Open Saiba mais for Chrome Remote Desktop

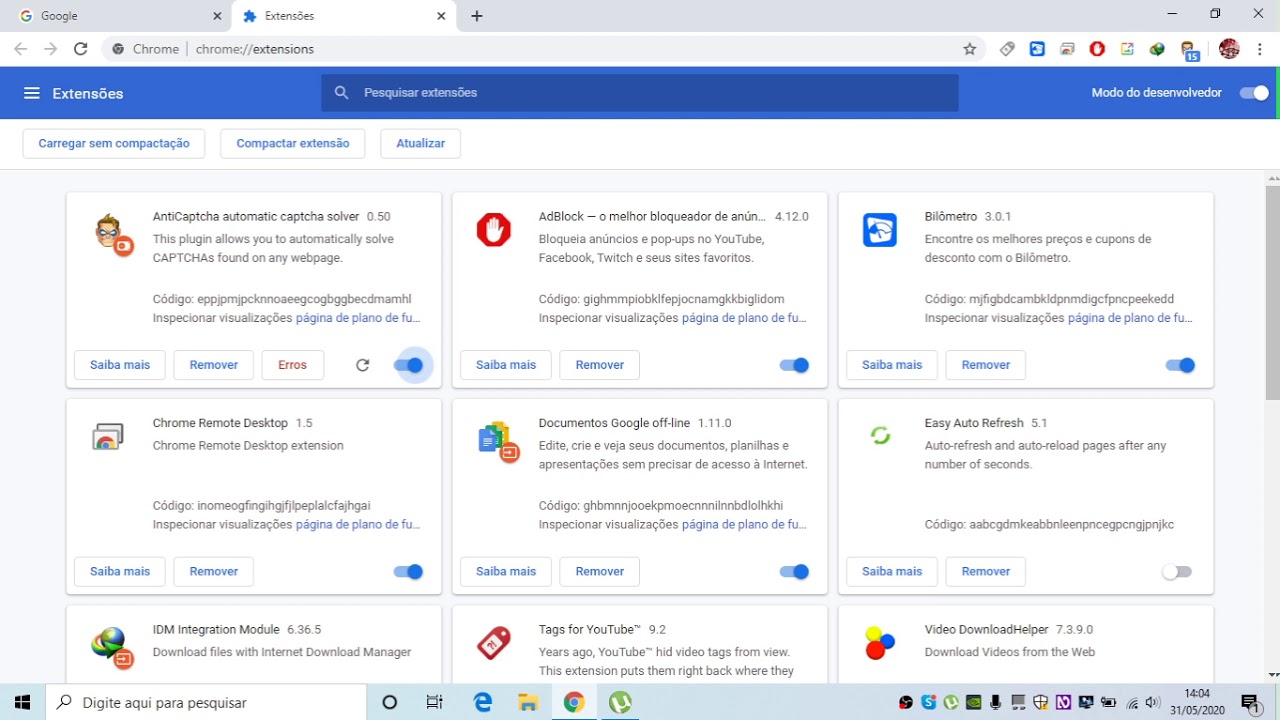pos(120,572)
